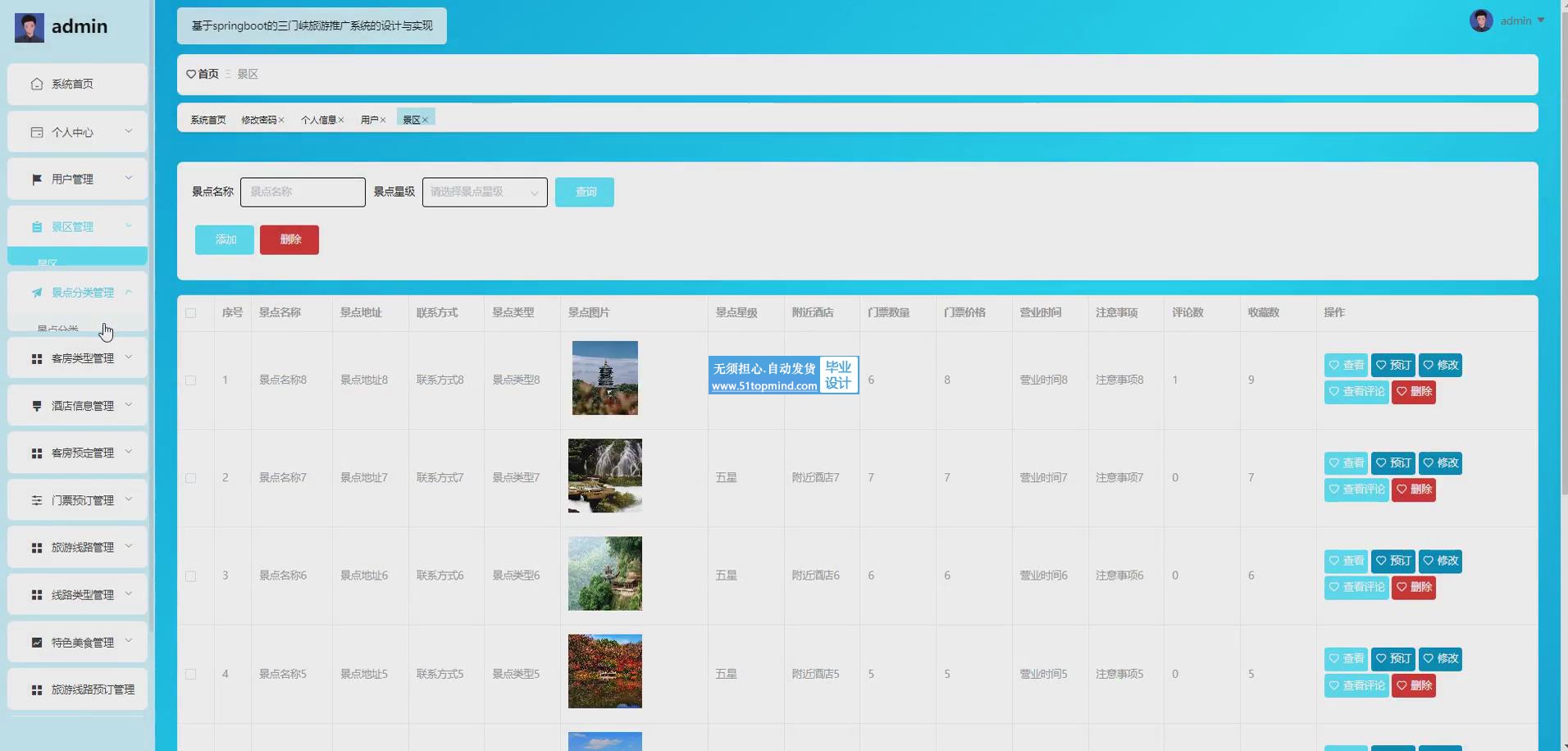Open 旅游线路管理 in the sidebar
Image resolution: width=1568 pixels, height=751 pixels.
(77, 548)
